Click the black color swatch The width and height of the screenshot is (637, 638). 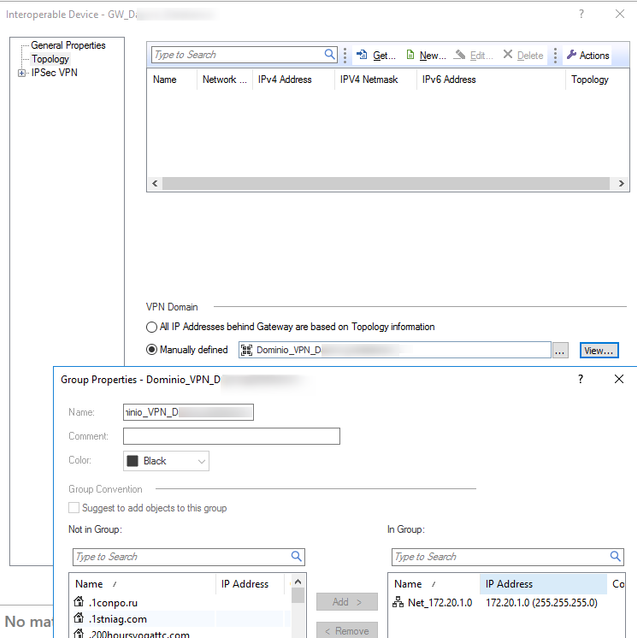pos(133,461)
